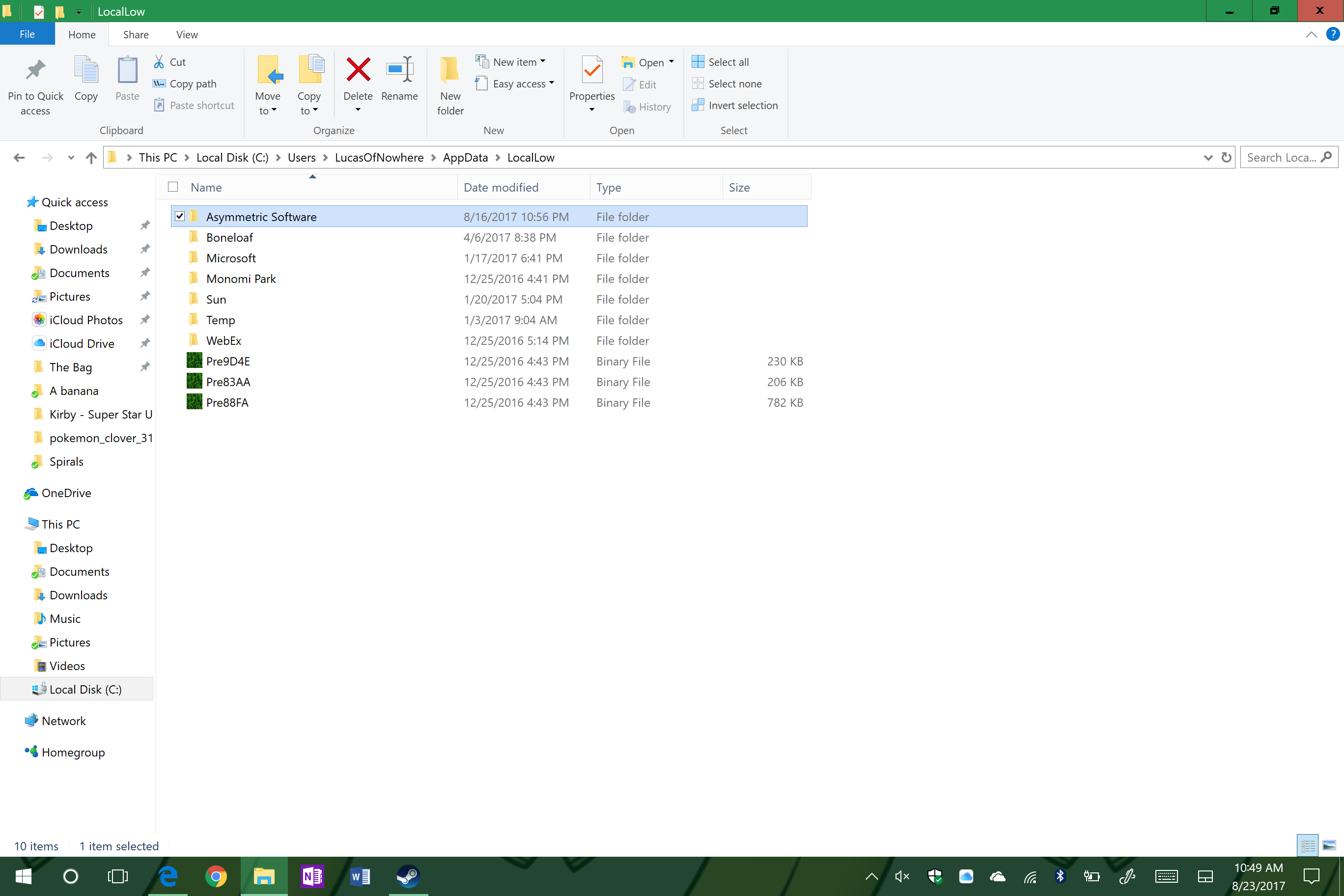The height and width of the screenshot is (896, 1344).
Task: Open the View ribbon tab
Action: pyautogui.click(x=186, y=34)
